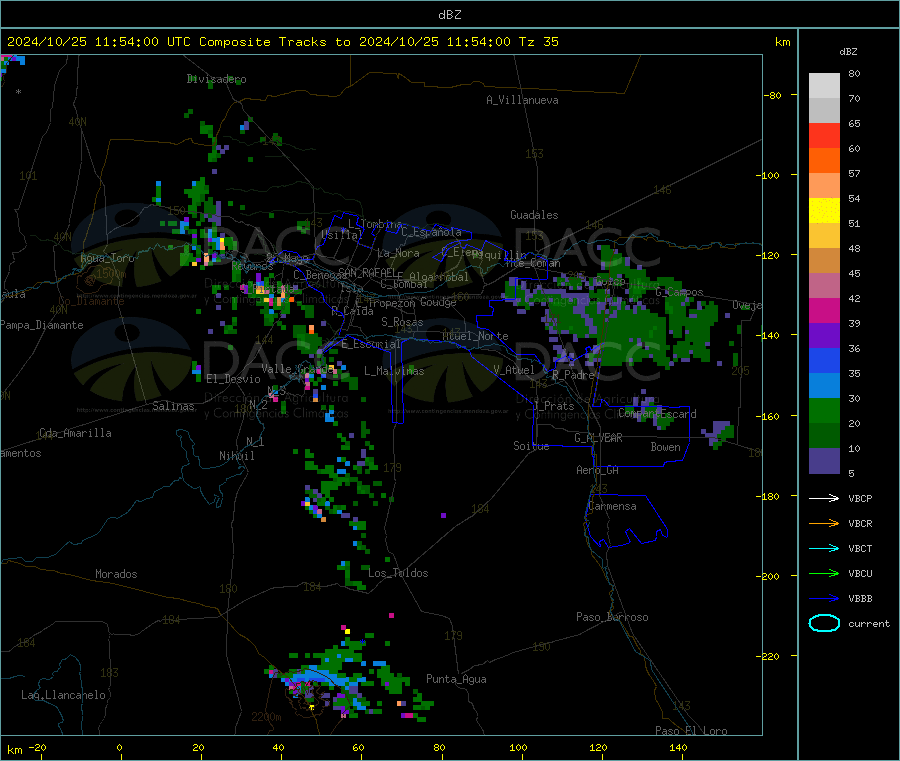Pick the yellow 54–51 dBZ swatch

[824, 211]
